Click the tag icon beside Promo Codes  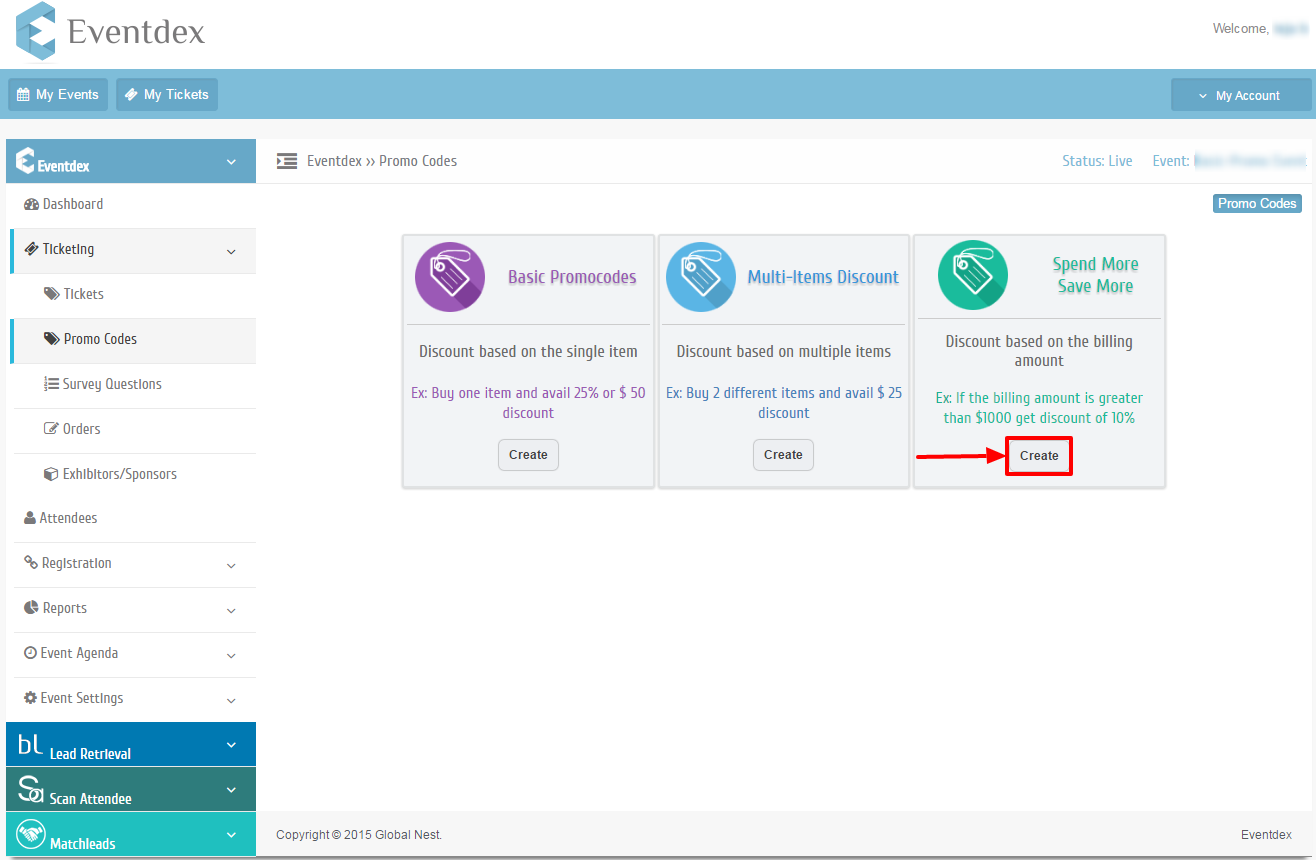pos(52,339)
